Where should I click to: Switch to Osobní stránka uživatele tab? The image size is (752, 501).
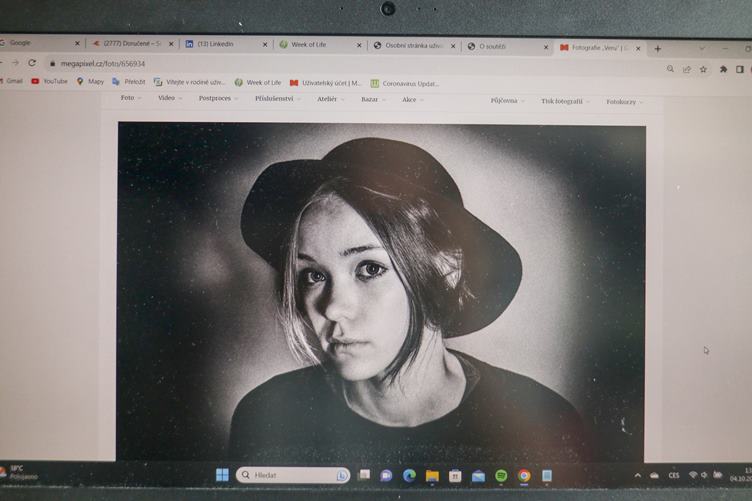414,46
